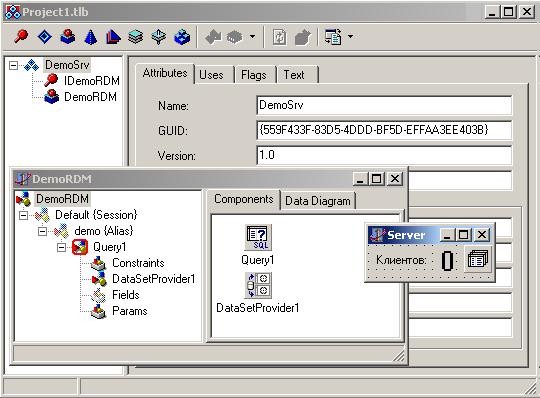Click the Union toolbar icon
Viewport: 540px width, 398px height.
[x=159, y=36]
